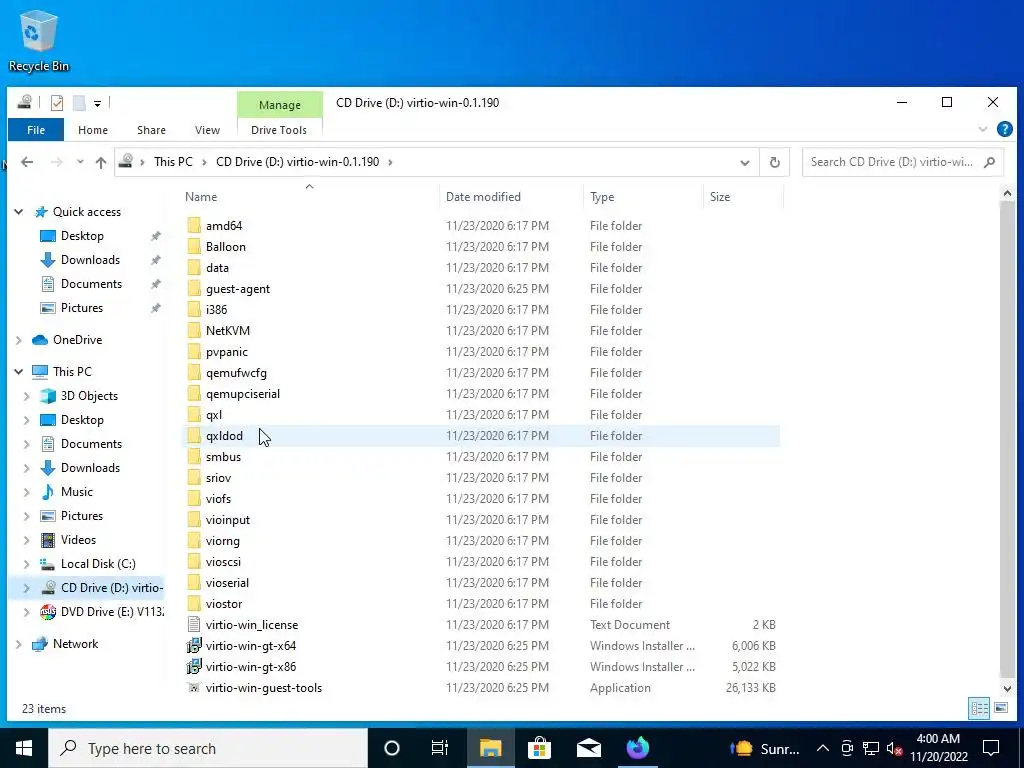1024x768 pixels.
Task: Click the Manage contextual tab
Action: pos(280,105)
